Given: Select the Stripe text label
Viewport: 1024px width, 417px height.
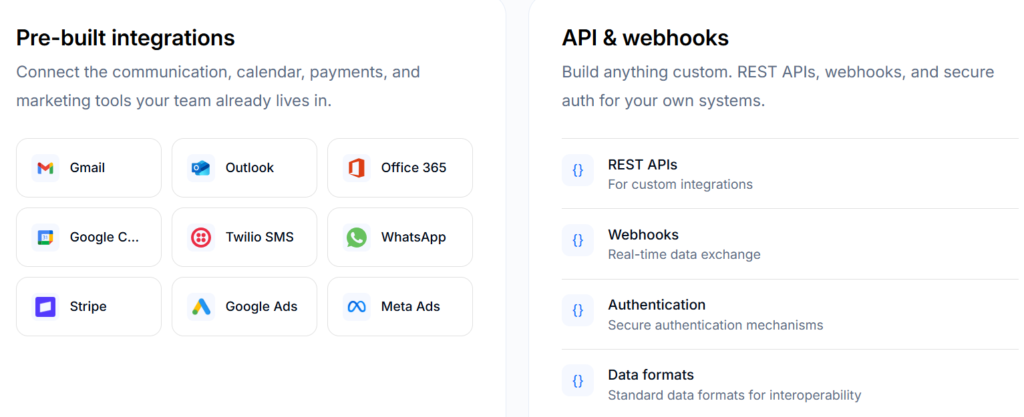Looking at the screenshot, I should coord(88,306).
